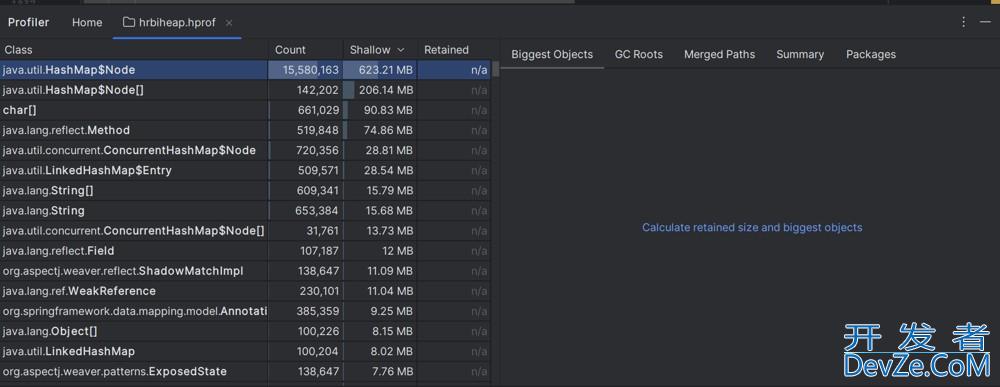1000x387 pixels.
Task: Click the count value 609,341
Action: coord(318,191)
